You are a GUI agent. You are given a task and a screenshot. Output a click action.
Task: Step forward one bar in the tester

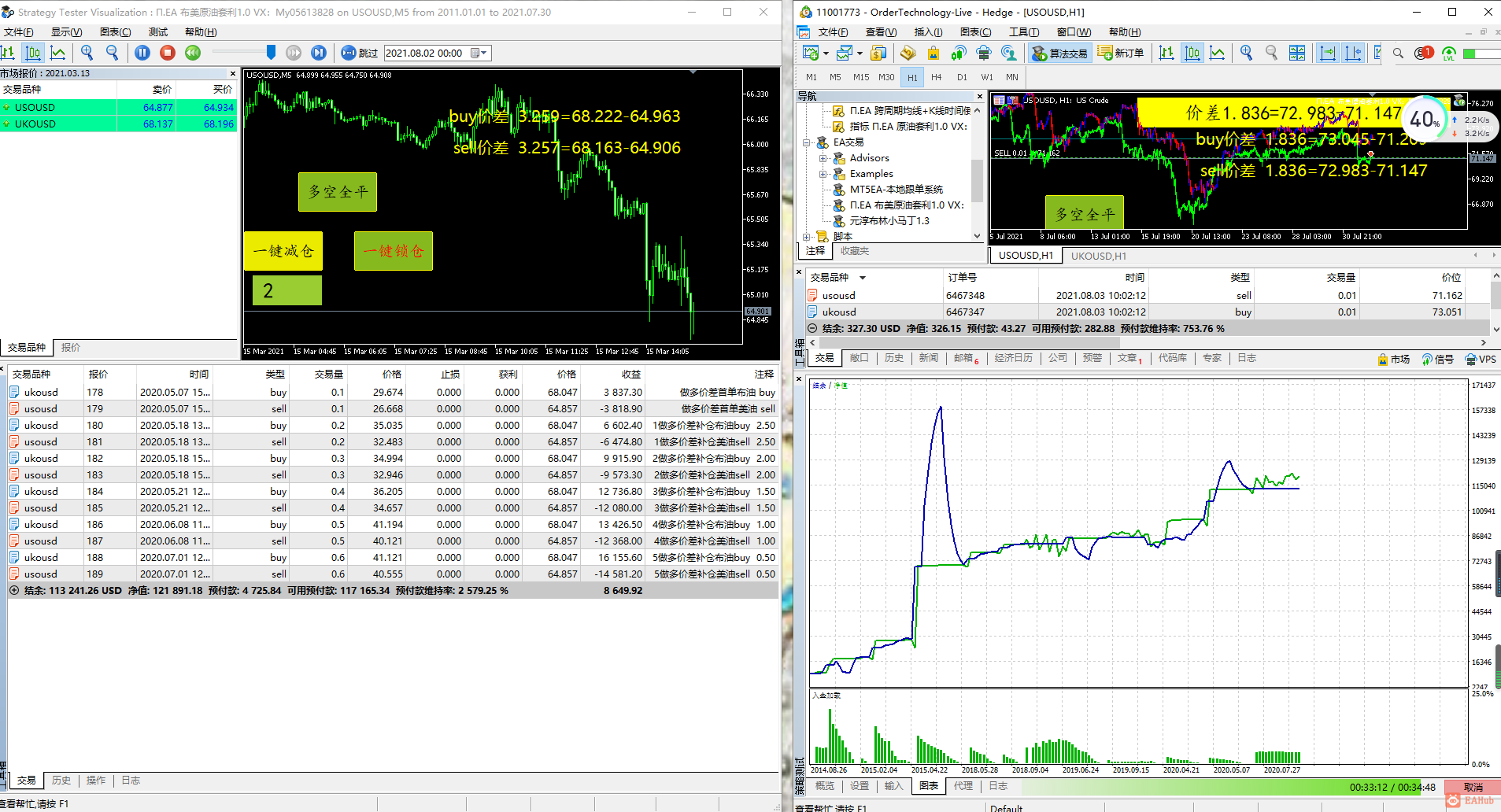click(319, 53)
